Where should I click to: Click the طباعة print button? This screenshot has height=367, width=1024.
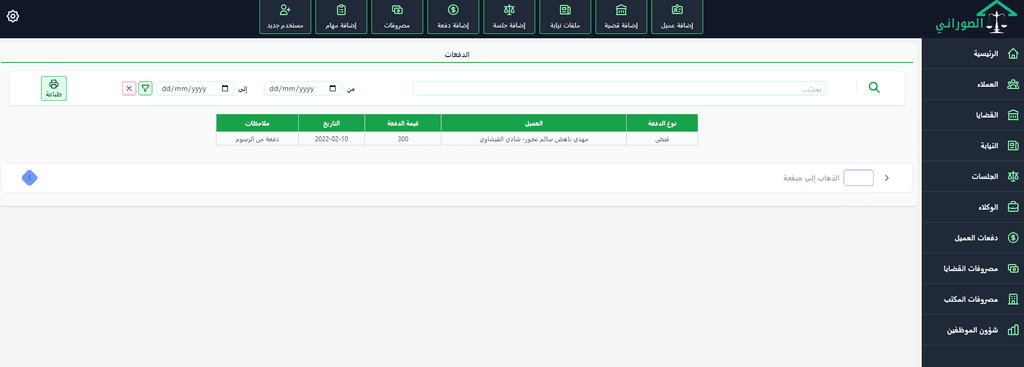coord(54,88)
